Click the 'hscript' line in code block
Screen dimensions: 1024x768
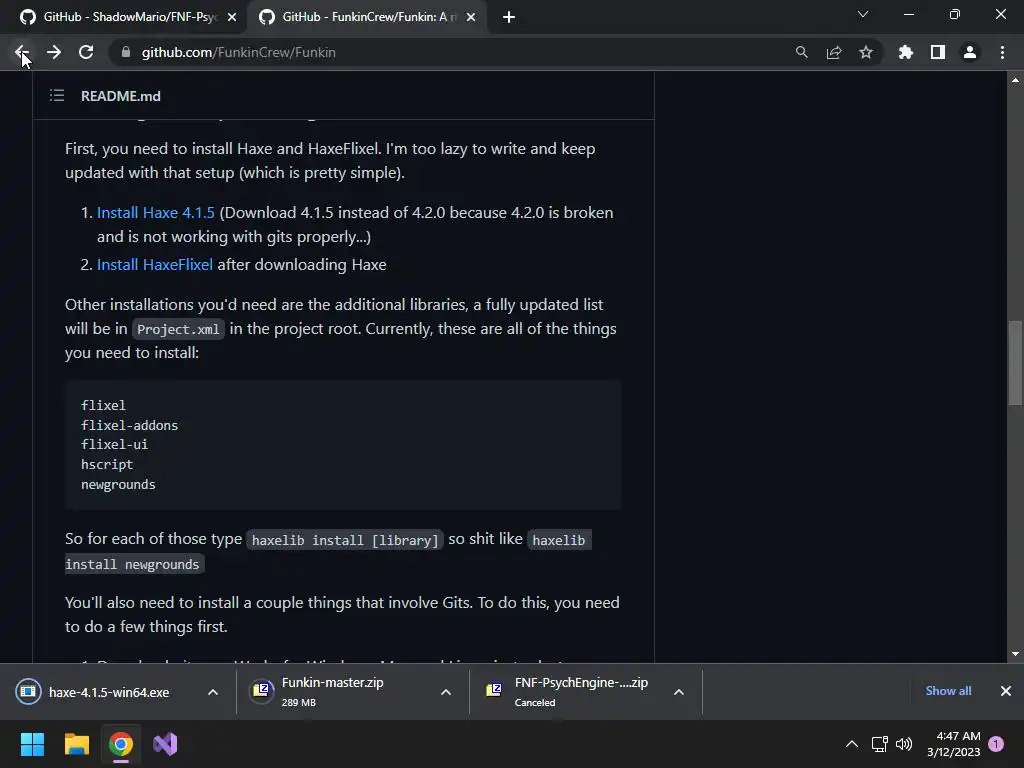pyautogui.click(x=107, y=465)
